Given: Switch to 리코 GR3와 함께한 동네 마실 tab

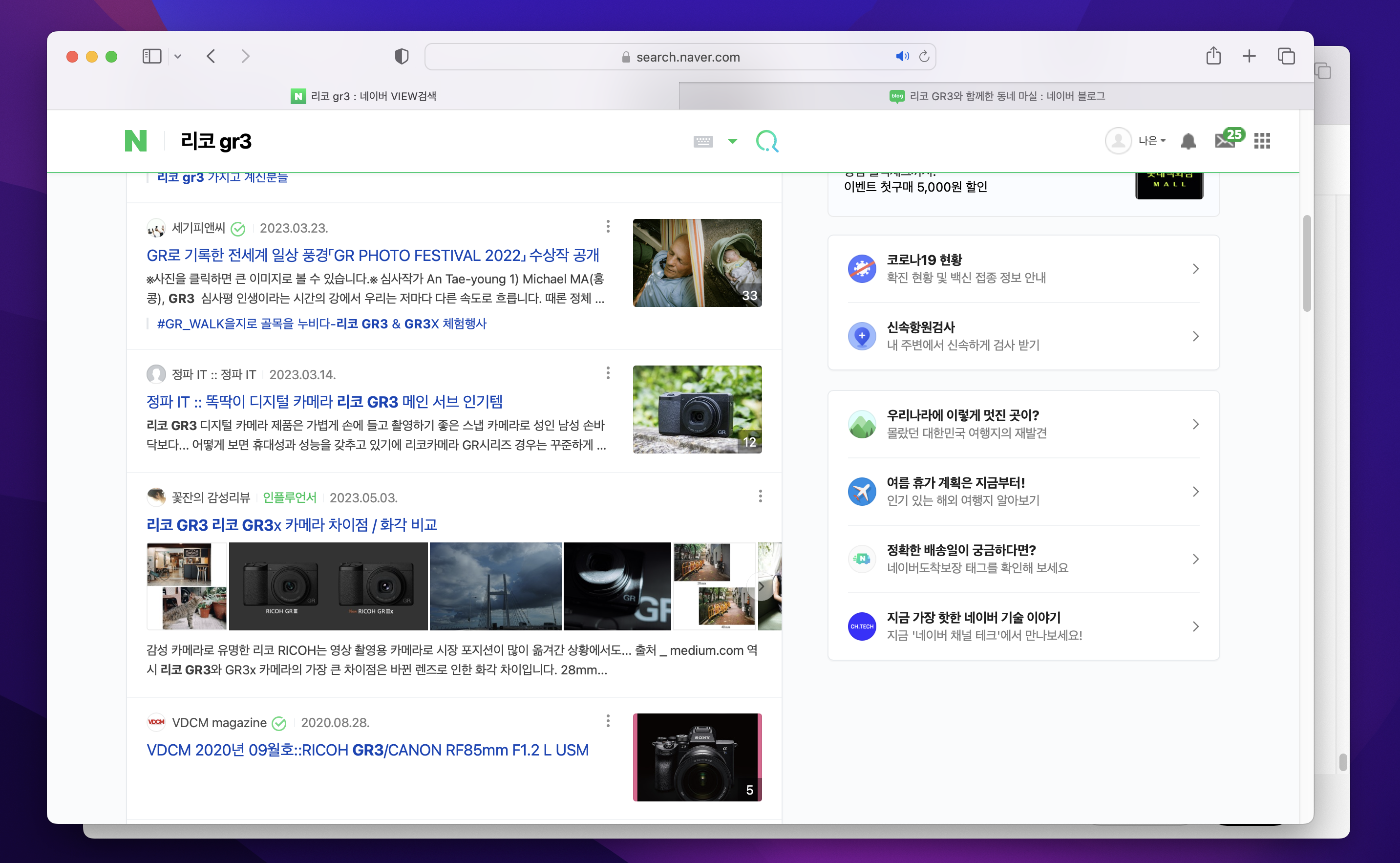Looking at the screenshot, I should pyautogui.click(x=997, y=96).
